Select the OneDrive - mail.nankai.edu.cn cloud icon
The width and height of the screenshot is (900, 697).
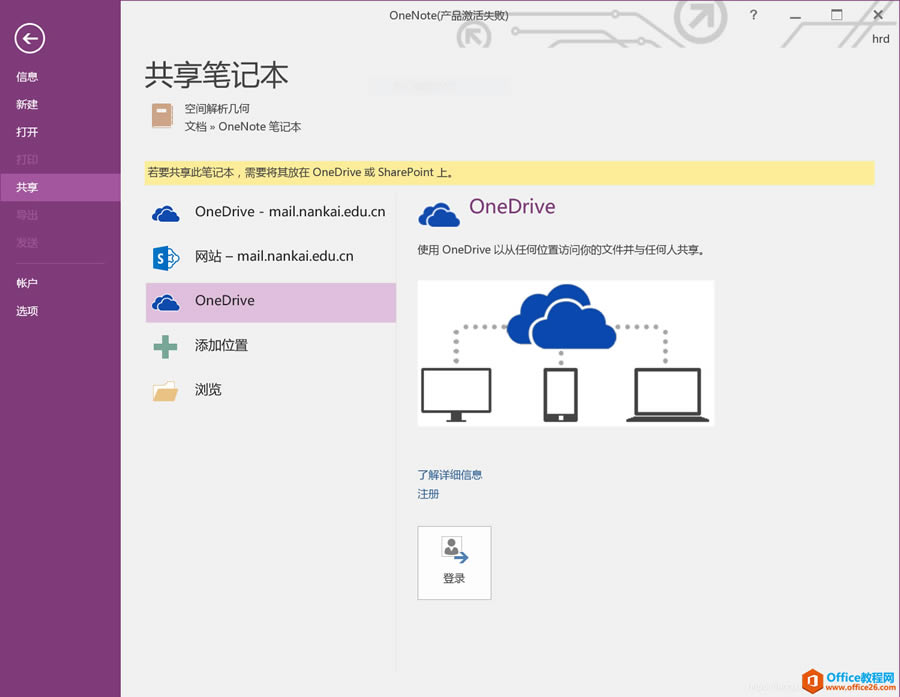click(x=165, y=212)
